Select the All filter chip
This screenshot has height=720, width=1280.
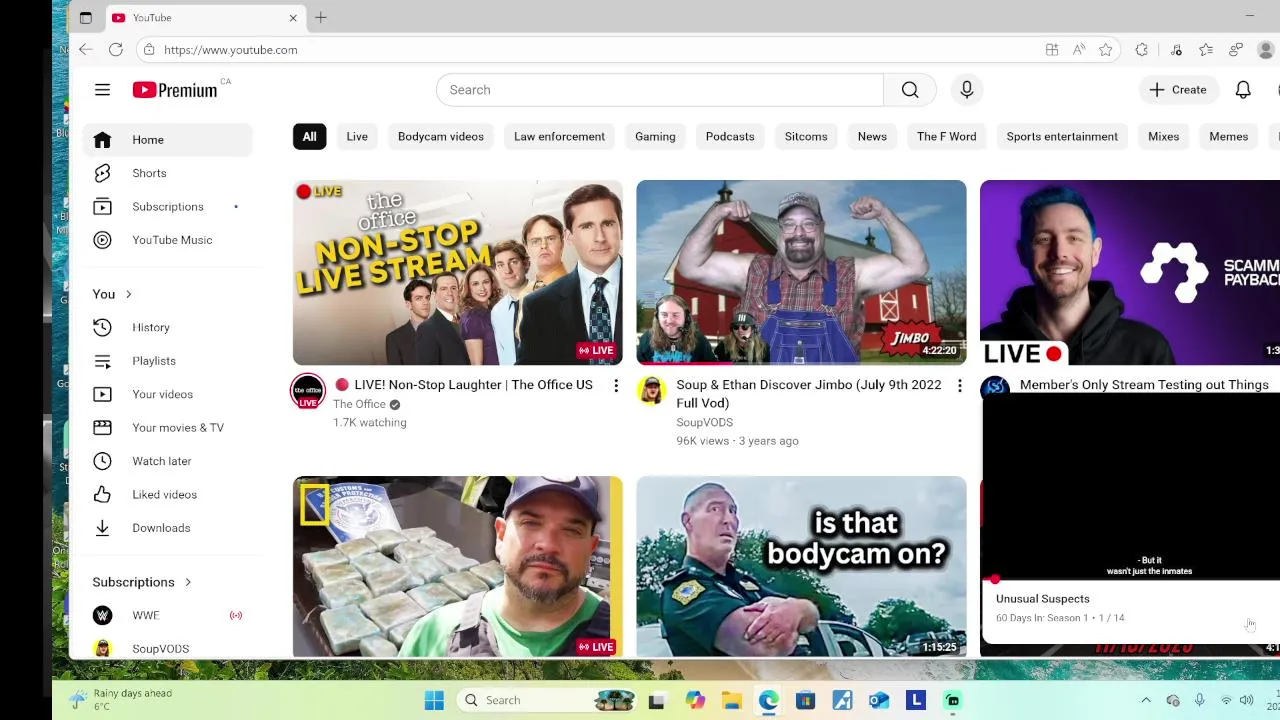pos(310,137)
